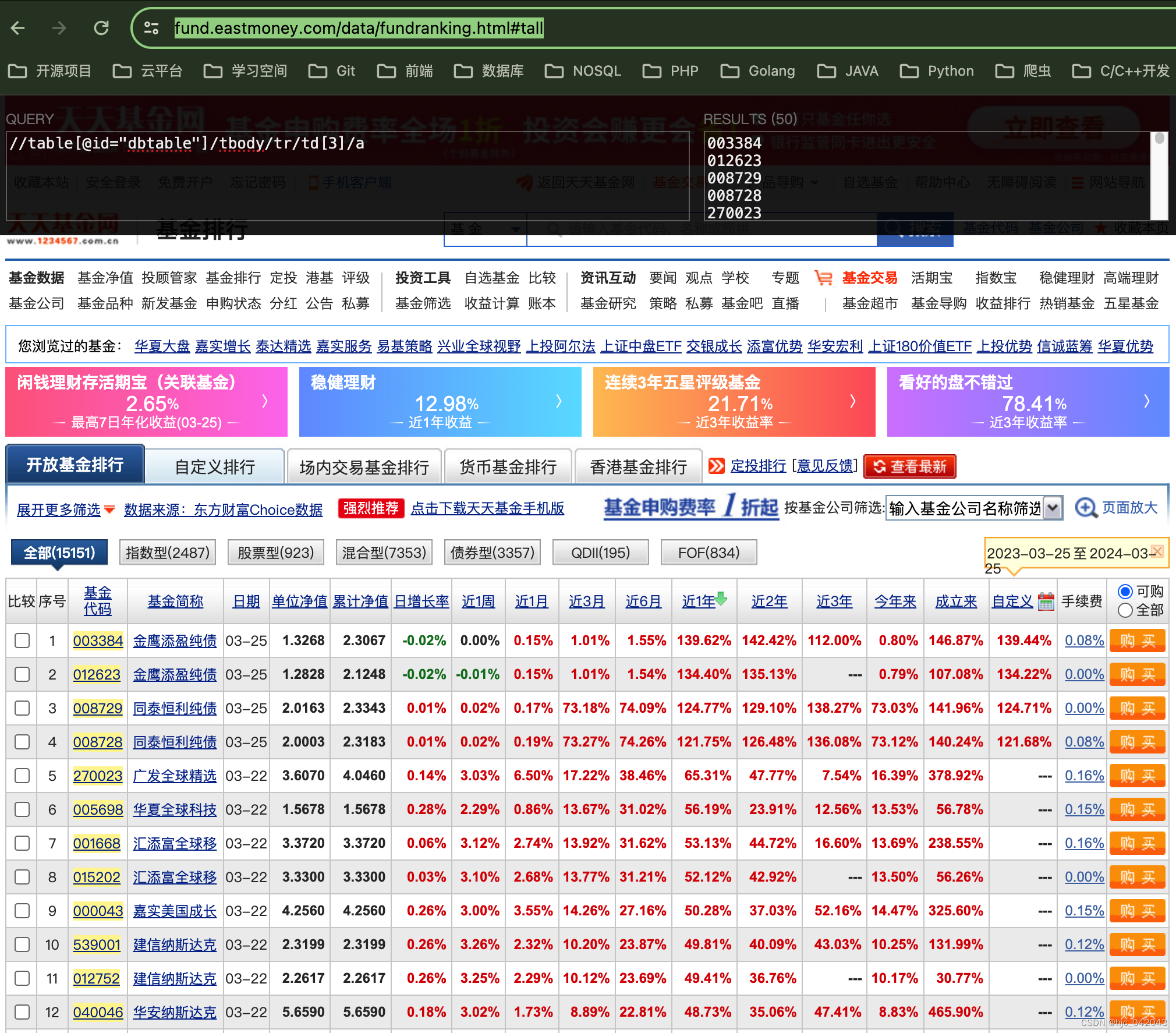Screen dimensions: 1176x1033
Task: Open the 定投排行 link
Action: click(758, 466)
